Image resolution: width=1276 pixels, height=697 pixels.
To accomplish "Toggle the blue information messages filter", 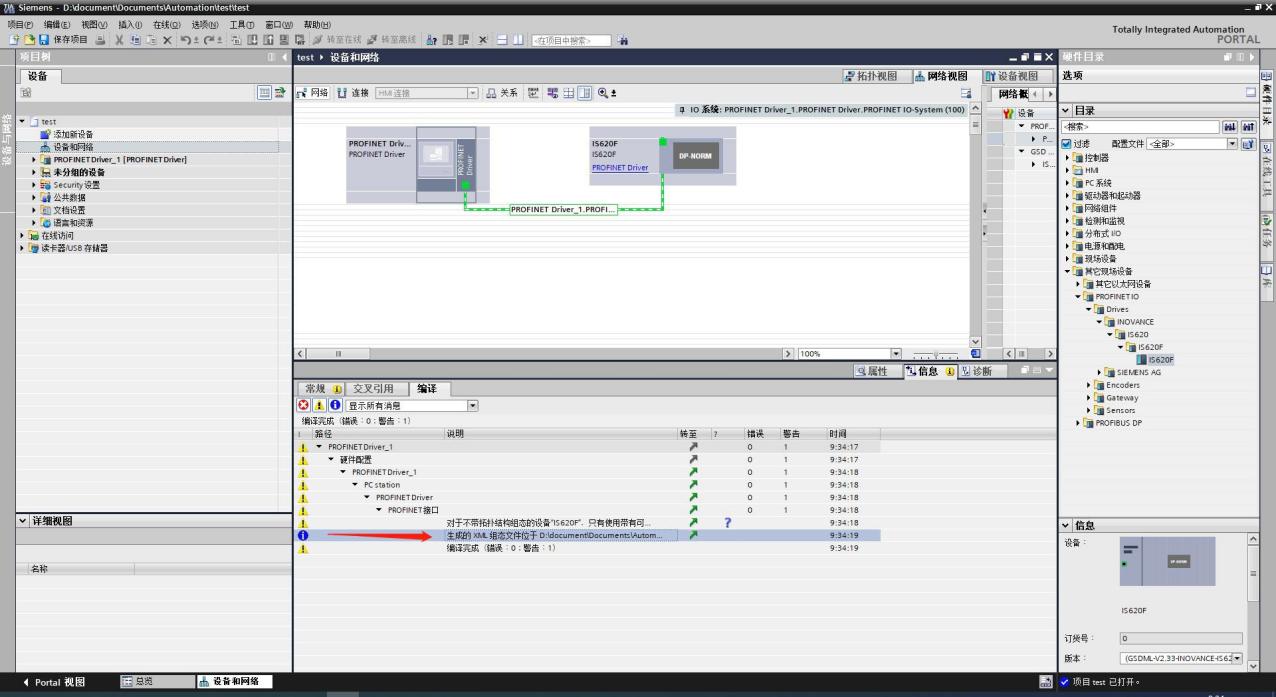I will tap(335, 406).
